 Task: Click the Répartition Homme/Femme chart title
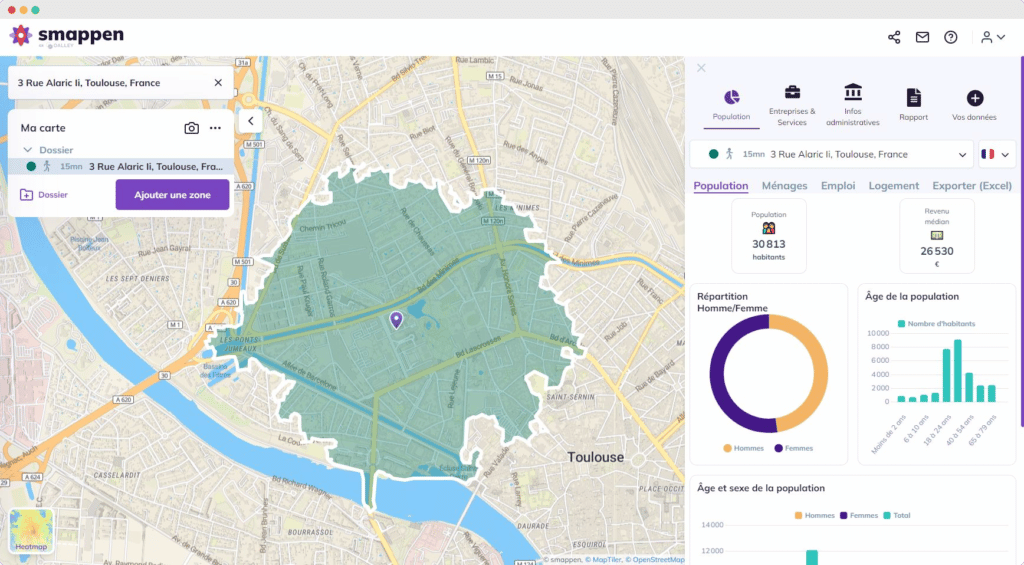732,302
